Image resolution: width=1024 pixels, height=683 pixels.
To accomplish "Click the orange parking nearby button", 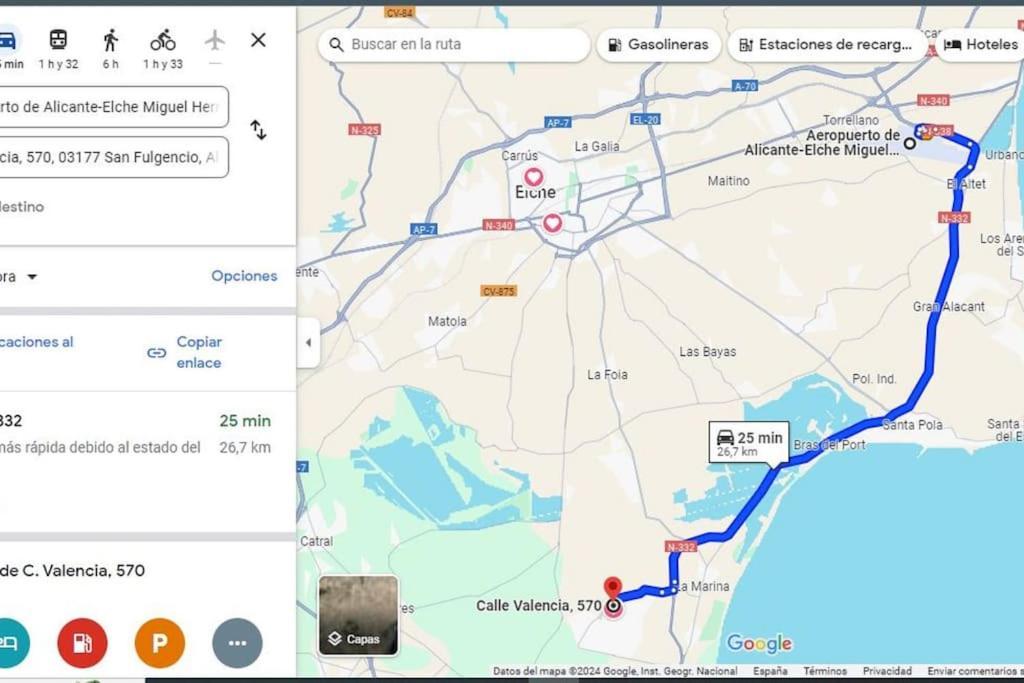I will [160, 643].
